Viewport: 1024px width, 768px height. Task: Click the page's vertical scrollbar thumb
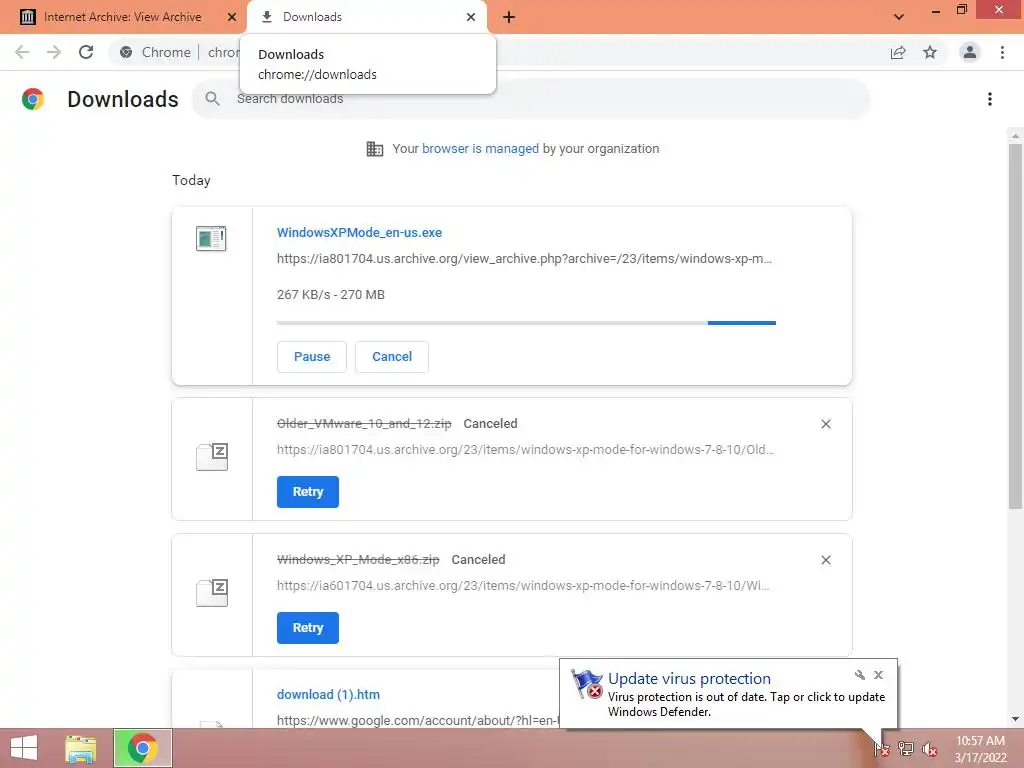click(x=1015, y=327)
